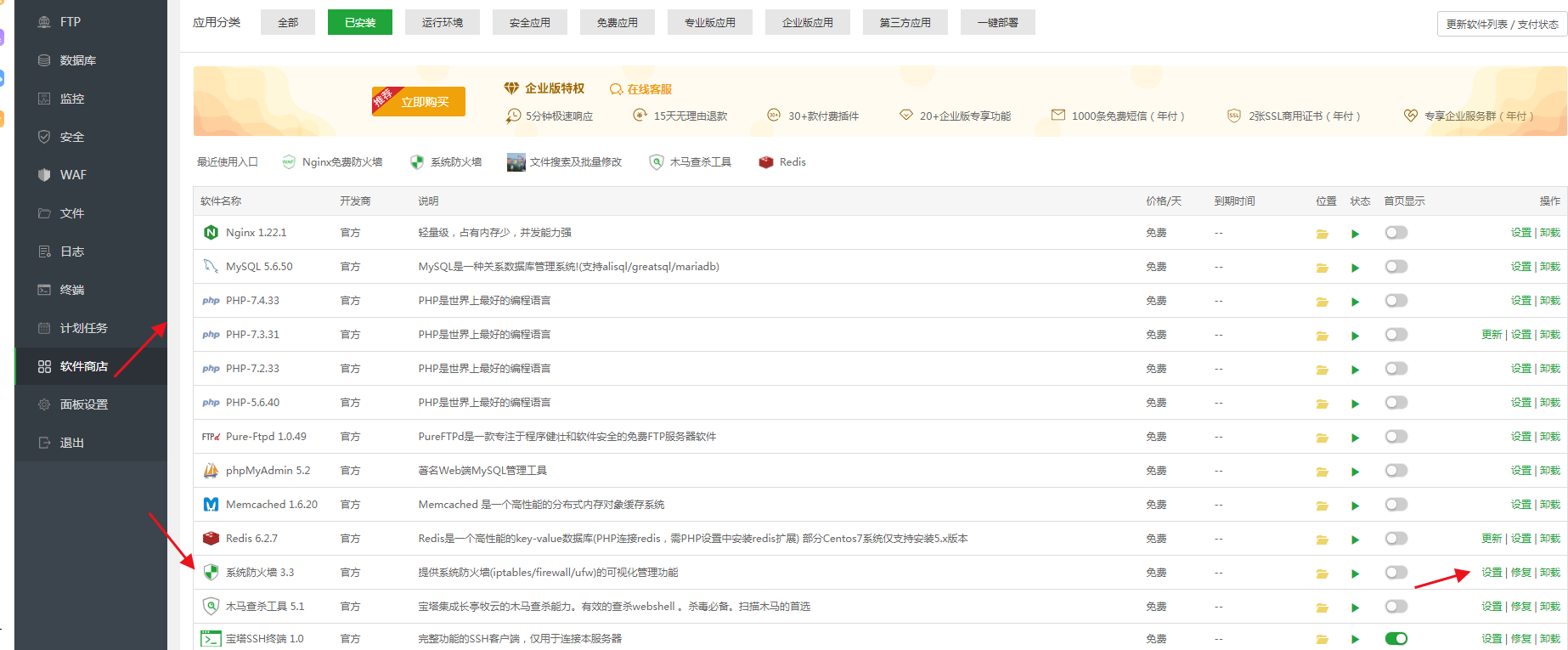Click the 宝塔SSH终端 terminal icon
Viewport: 1568px width, 650px height.
click(x=212, y=639)
